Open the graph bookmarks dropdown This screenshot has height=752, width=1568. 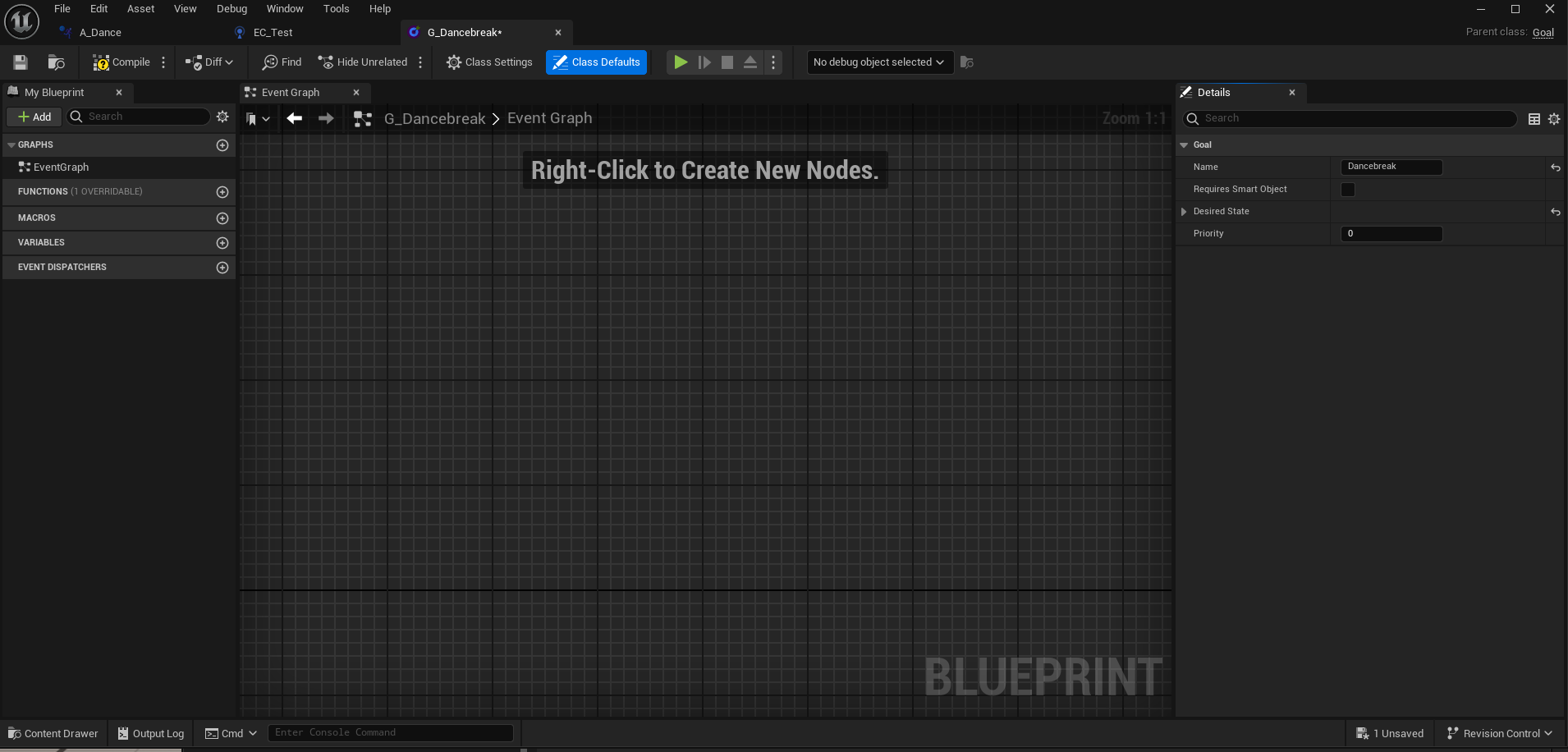tap(258, 119)
